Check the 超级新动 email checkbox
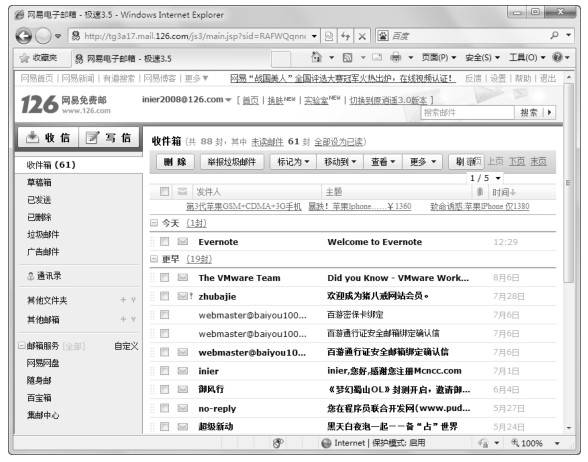 click(x=164, y=426)
